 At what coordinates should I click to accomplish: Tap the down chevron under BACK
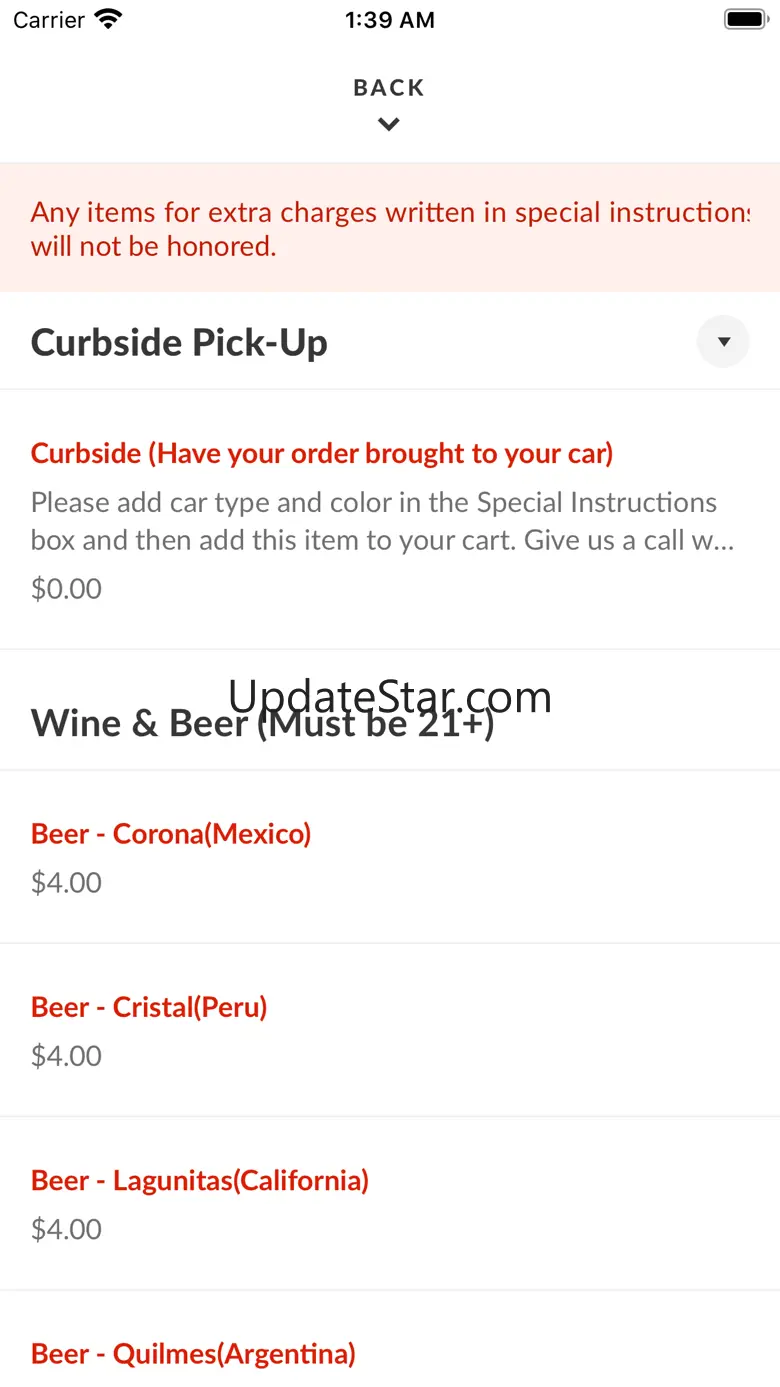pyautogui.click(x=389, y=124)
